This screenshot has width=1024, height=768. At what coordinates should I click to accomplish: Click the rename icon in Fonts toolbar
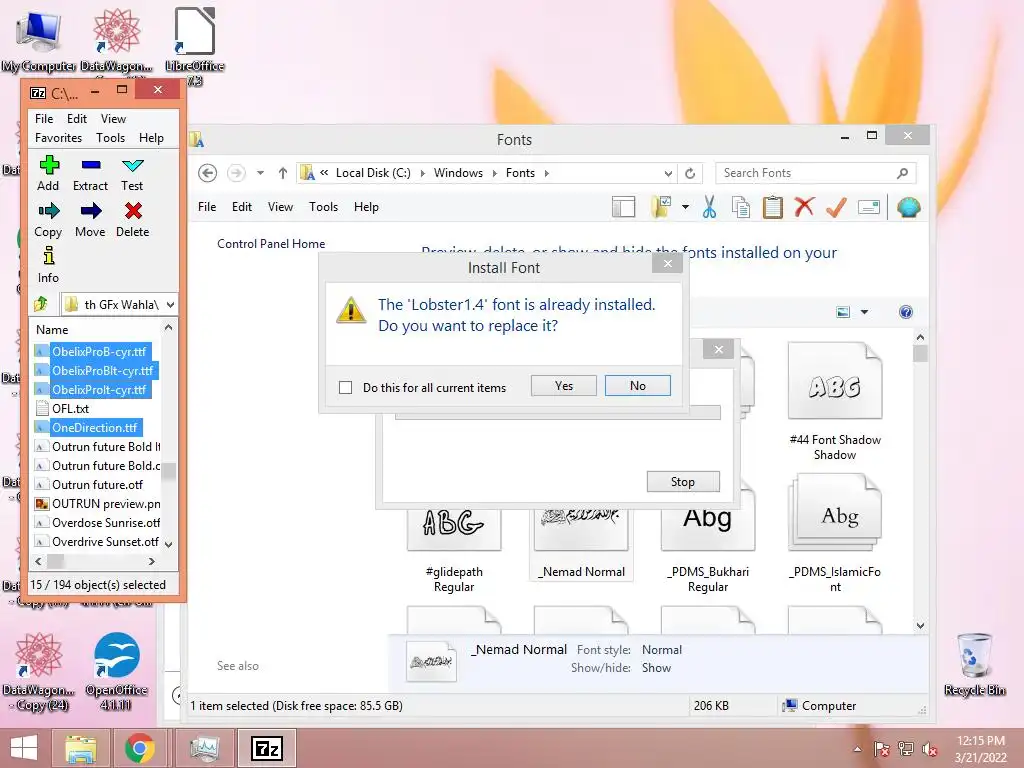[x=869, y=208]
